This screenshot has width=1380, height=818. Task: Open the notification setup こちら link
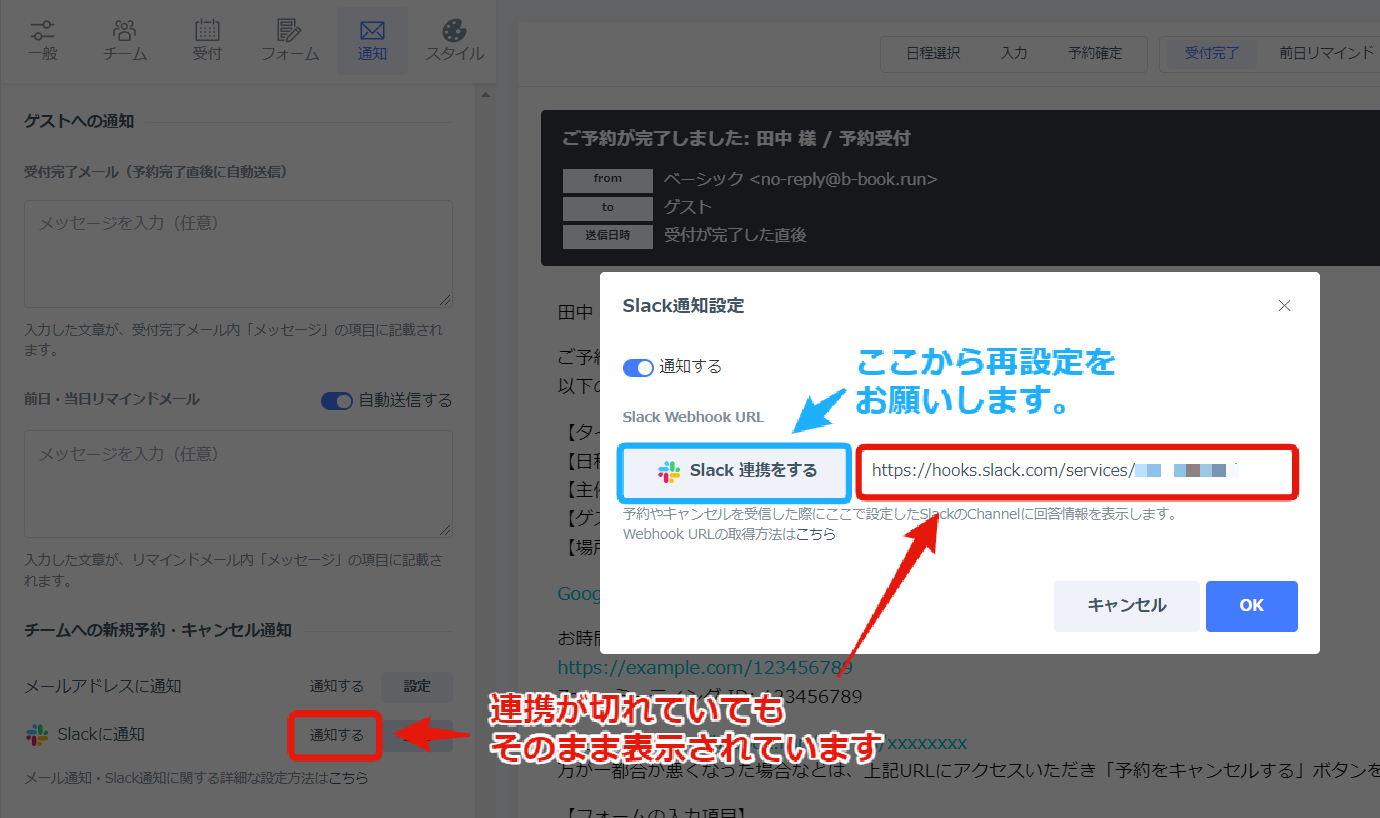pos(348,777)
